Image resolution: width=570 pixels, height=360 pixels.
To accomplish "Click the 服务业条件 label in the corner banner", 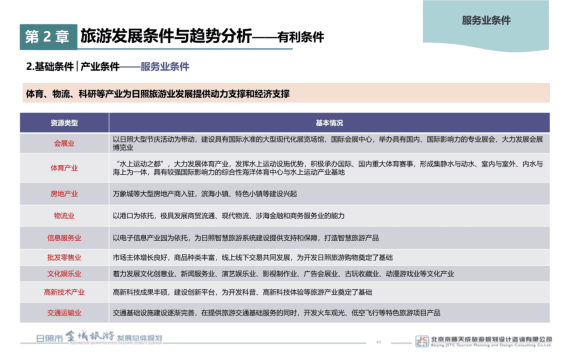I will coord(486,20).
